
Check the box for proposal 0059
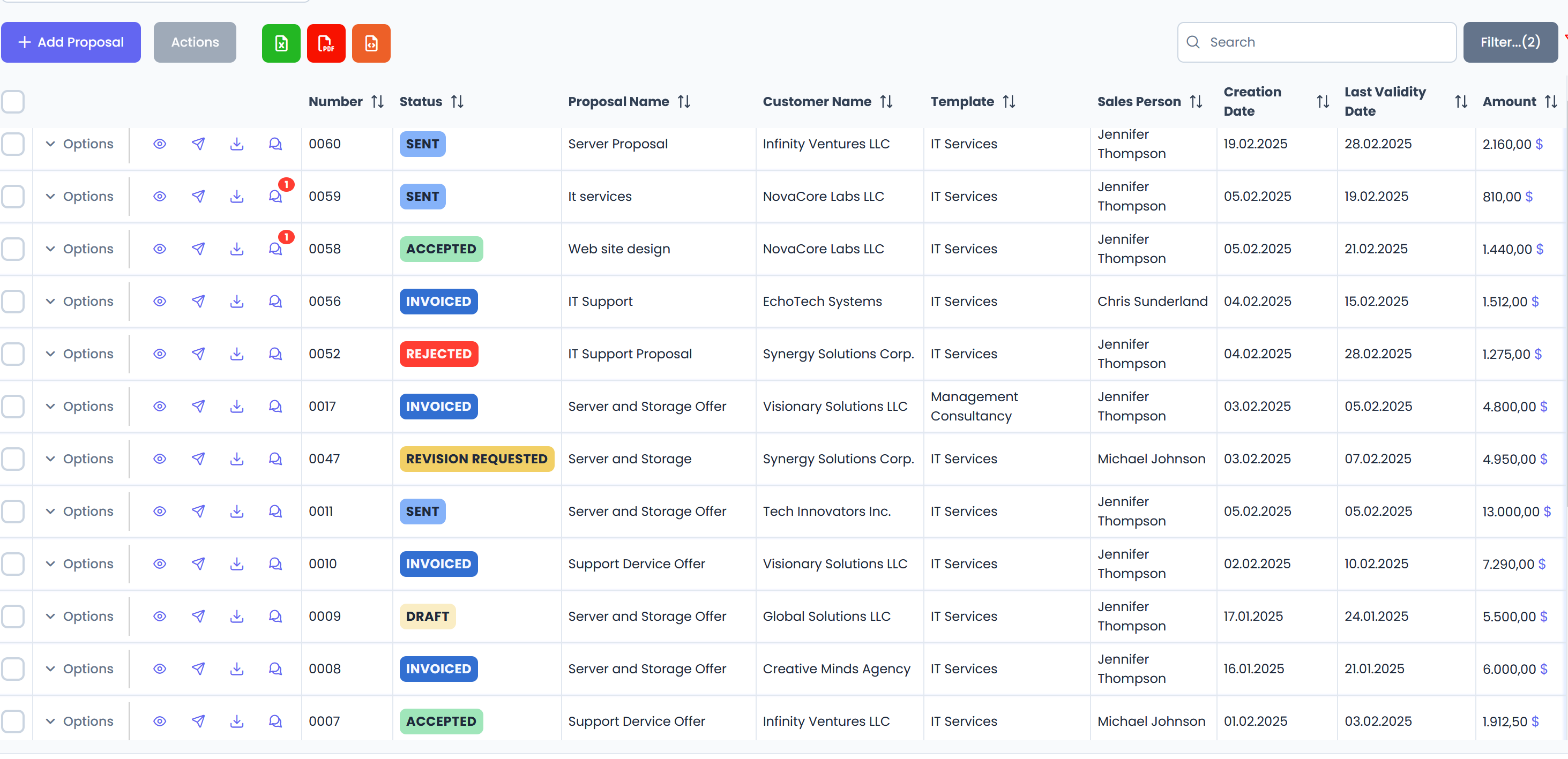[13, 197]
